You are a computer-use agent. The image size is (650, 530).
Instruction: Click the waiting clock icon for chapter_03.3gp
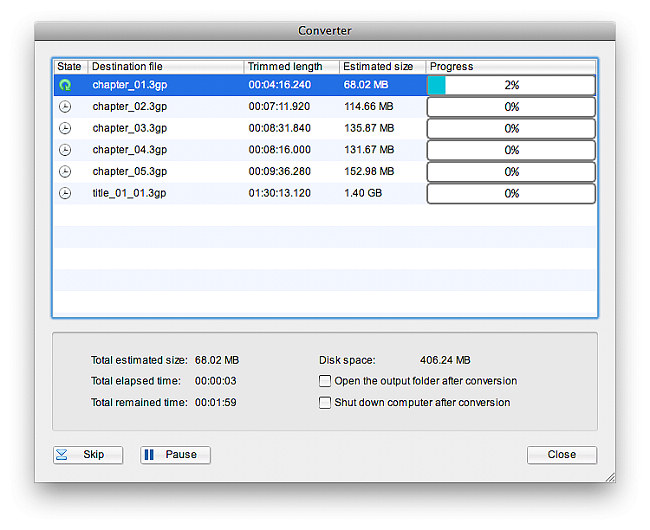pos(65,128)
